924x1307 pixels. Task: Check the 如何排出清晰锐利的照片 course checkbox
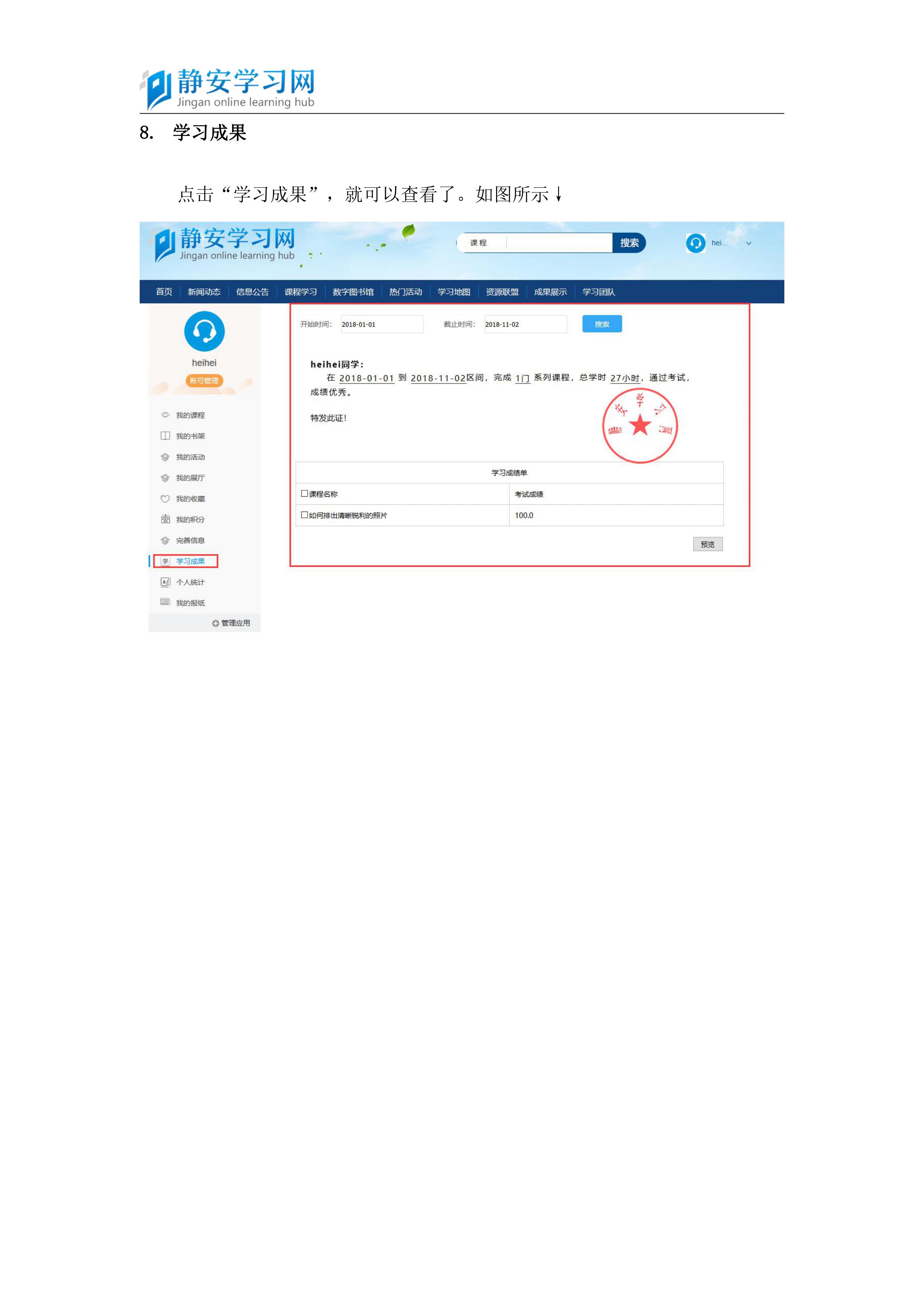click(304, 515)
